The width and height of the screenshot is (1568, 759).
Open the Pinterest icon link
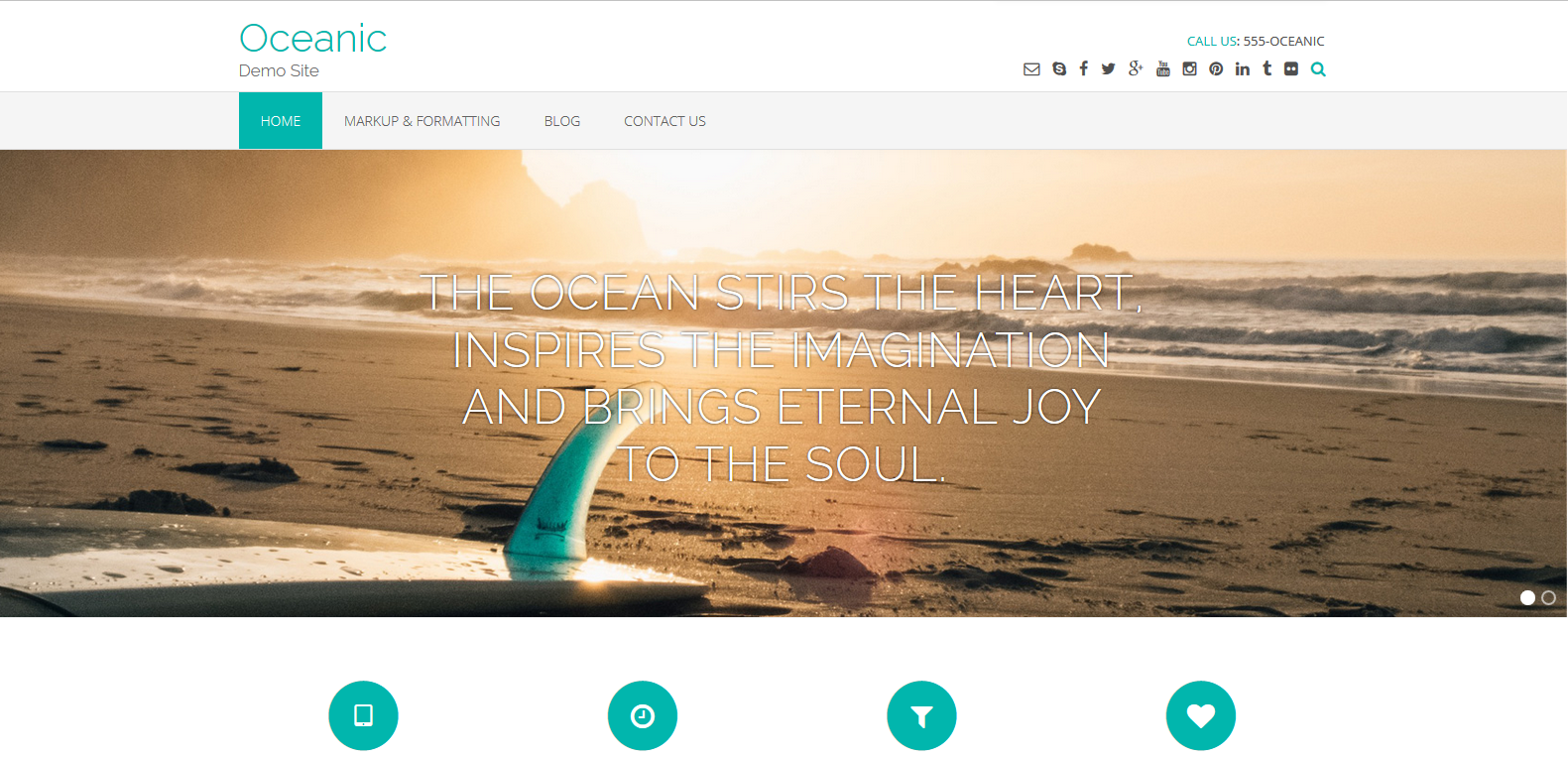click(1216, 68)
